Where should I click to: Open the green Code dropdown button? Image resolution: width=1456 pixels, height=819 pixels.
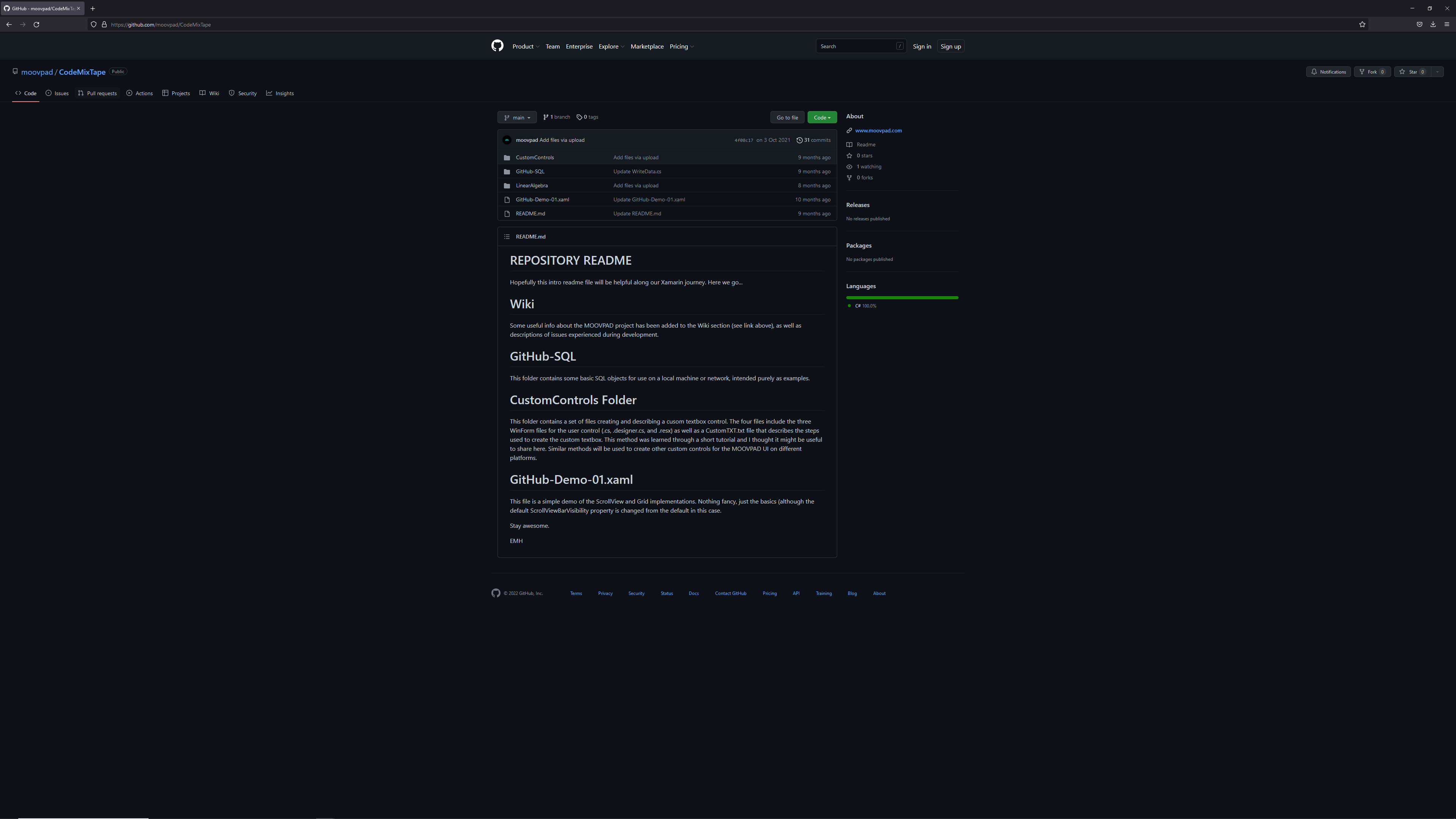pyautogui.click(x=822, y=118)
